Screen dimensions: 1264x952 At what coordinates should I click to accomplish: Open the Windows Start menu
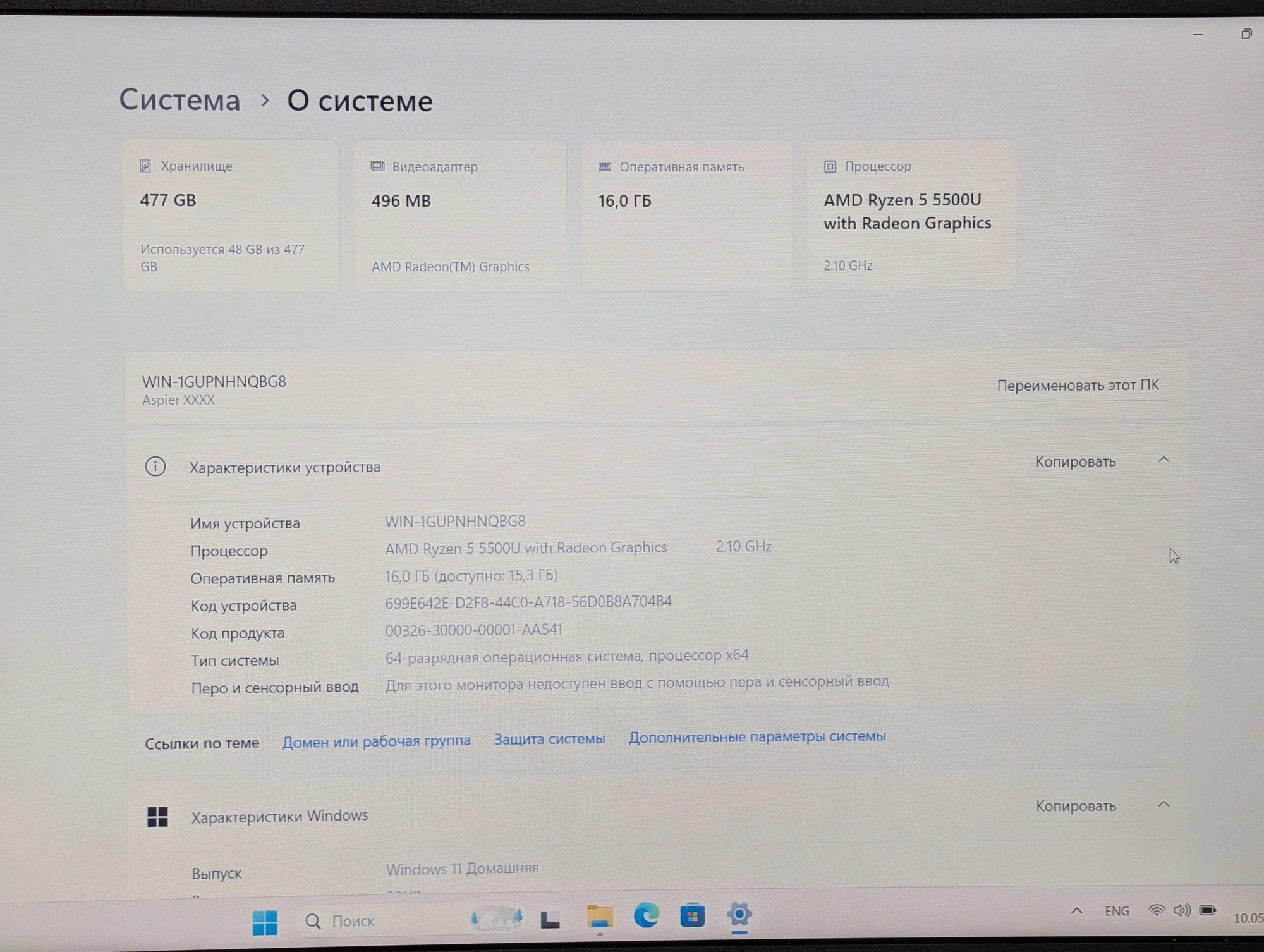pyautogui.click(x=265, y=922)
